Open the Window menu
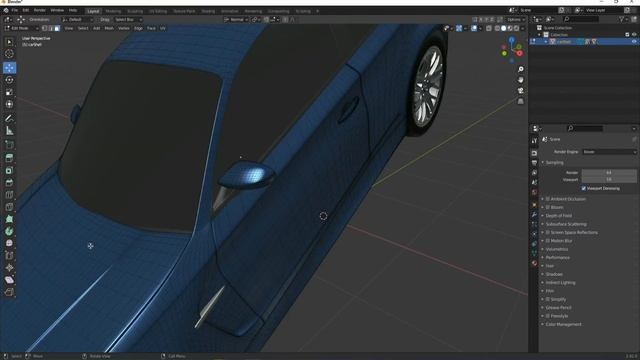The height and width of the screenshot is (360, 640). point(57,10)
